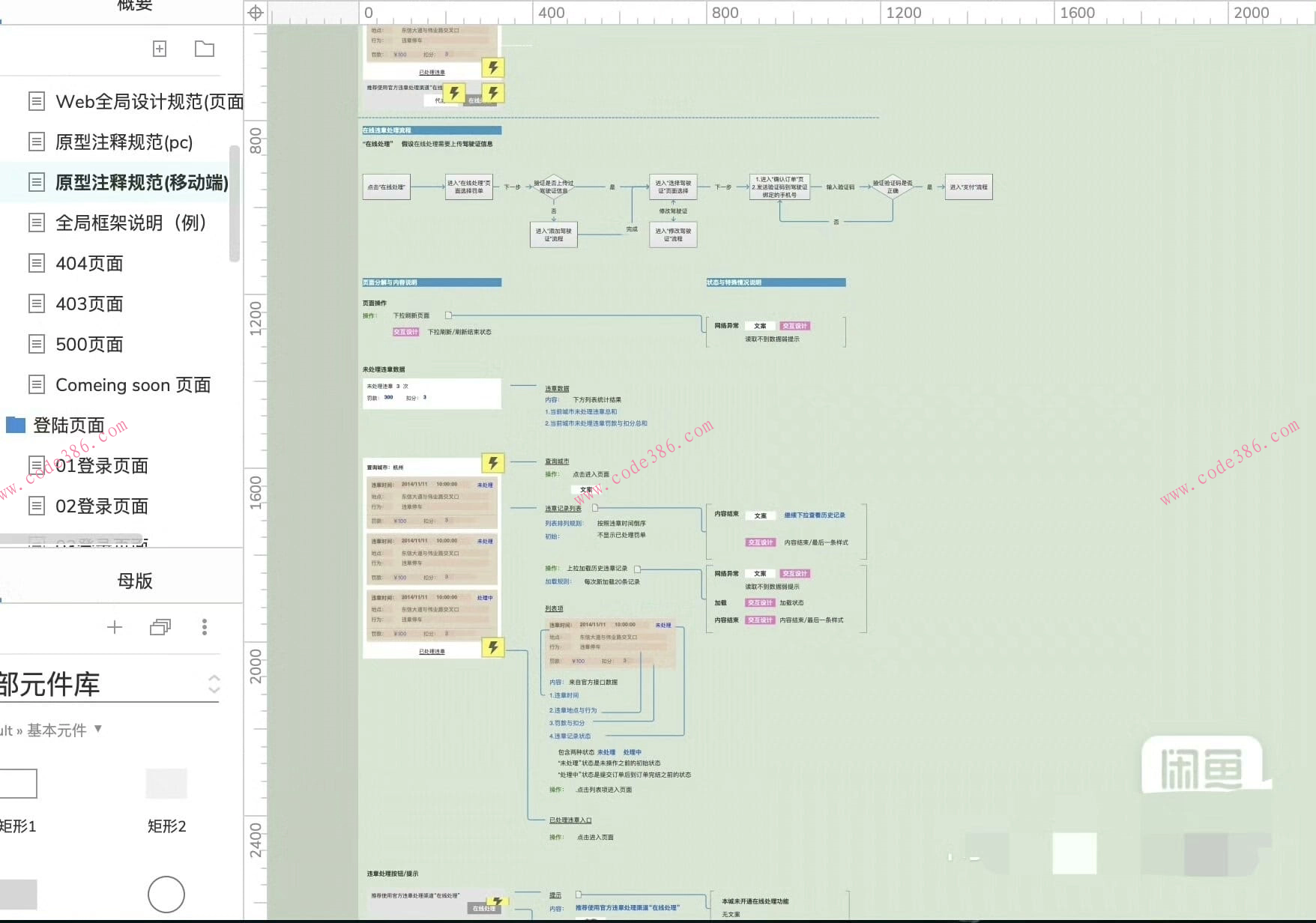Switch to the 概要 panel tab
Image resolution: width=1316 pixels, height=923 pixels.
135,6
